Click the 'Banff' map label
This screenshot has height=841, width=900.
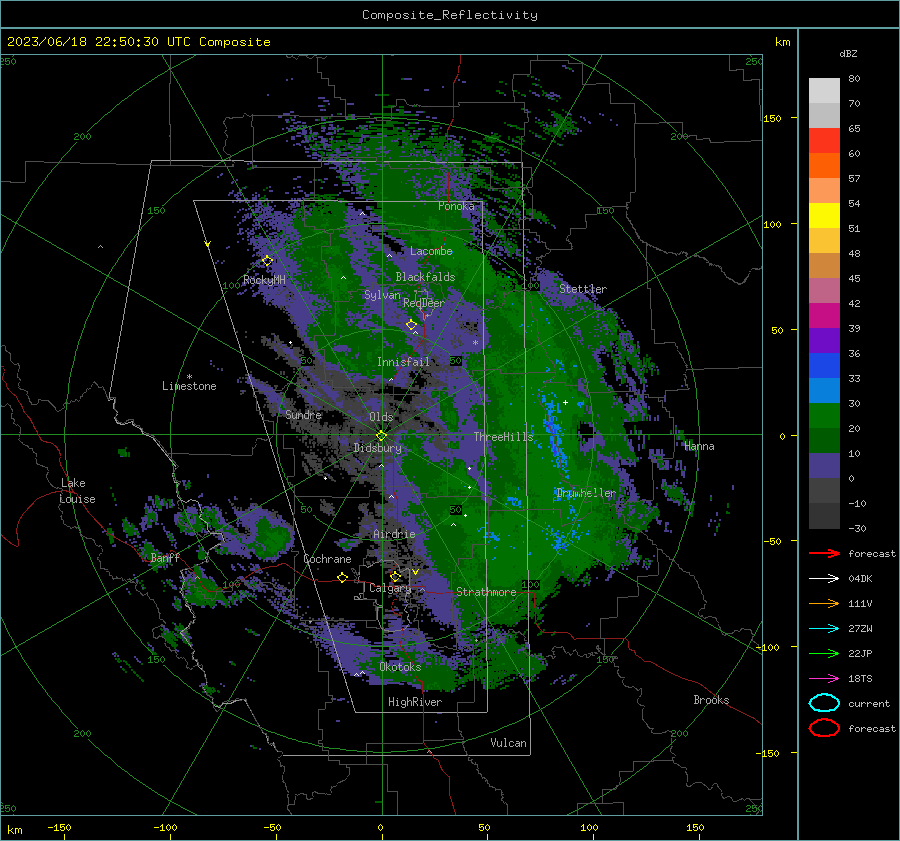165,557
